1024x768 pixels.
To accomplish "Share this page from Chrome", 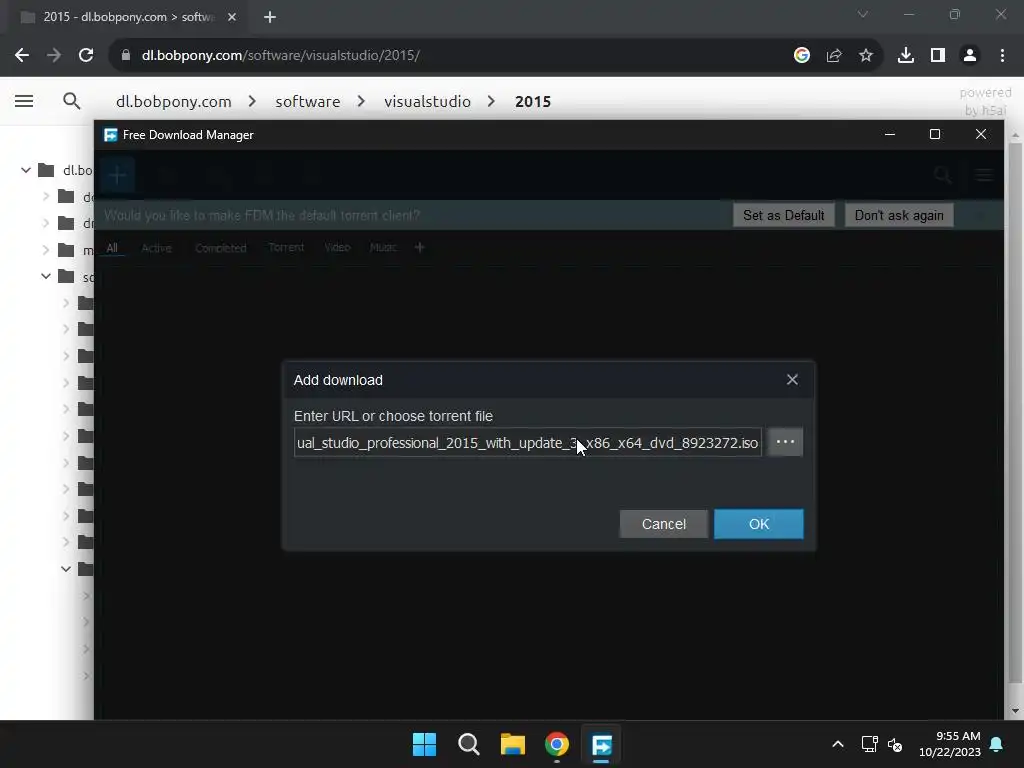I will (834, 55).
